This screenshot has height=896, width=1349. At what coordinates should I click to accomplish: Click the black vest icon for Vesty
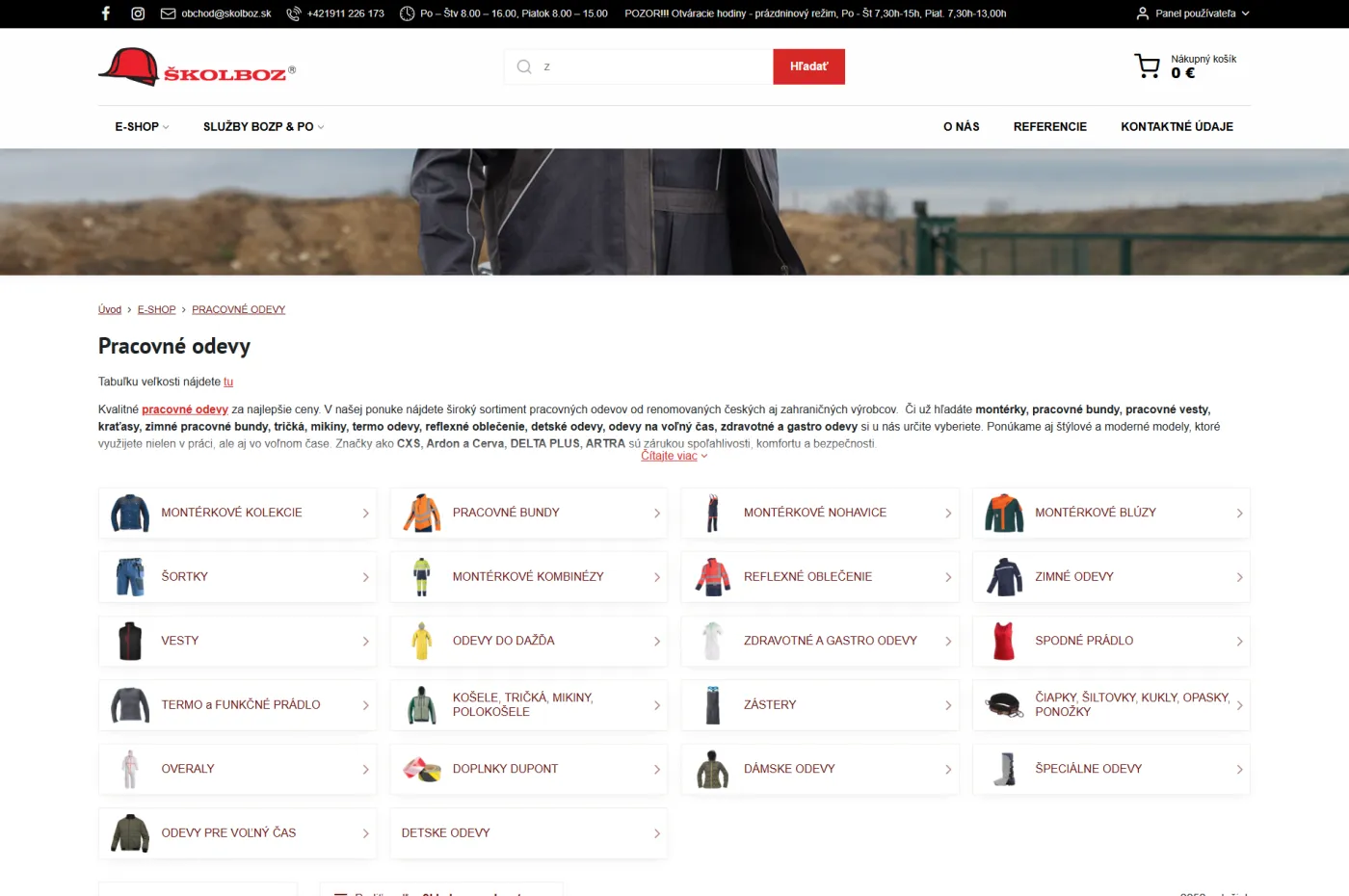click(130, 641)
